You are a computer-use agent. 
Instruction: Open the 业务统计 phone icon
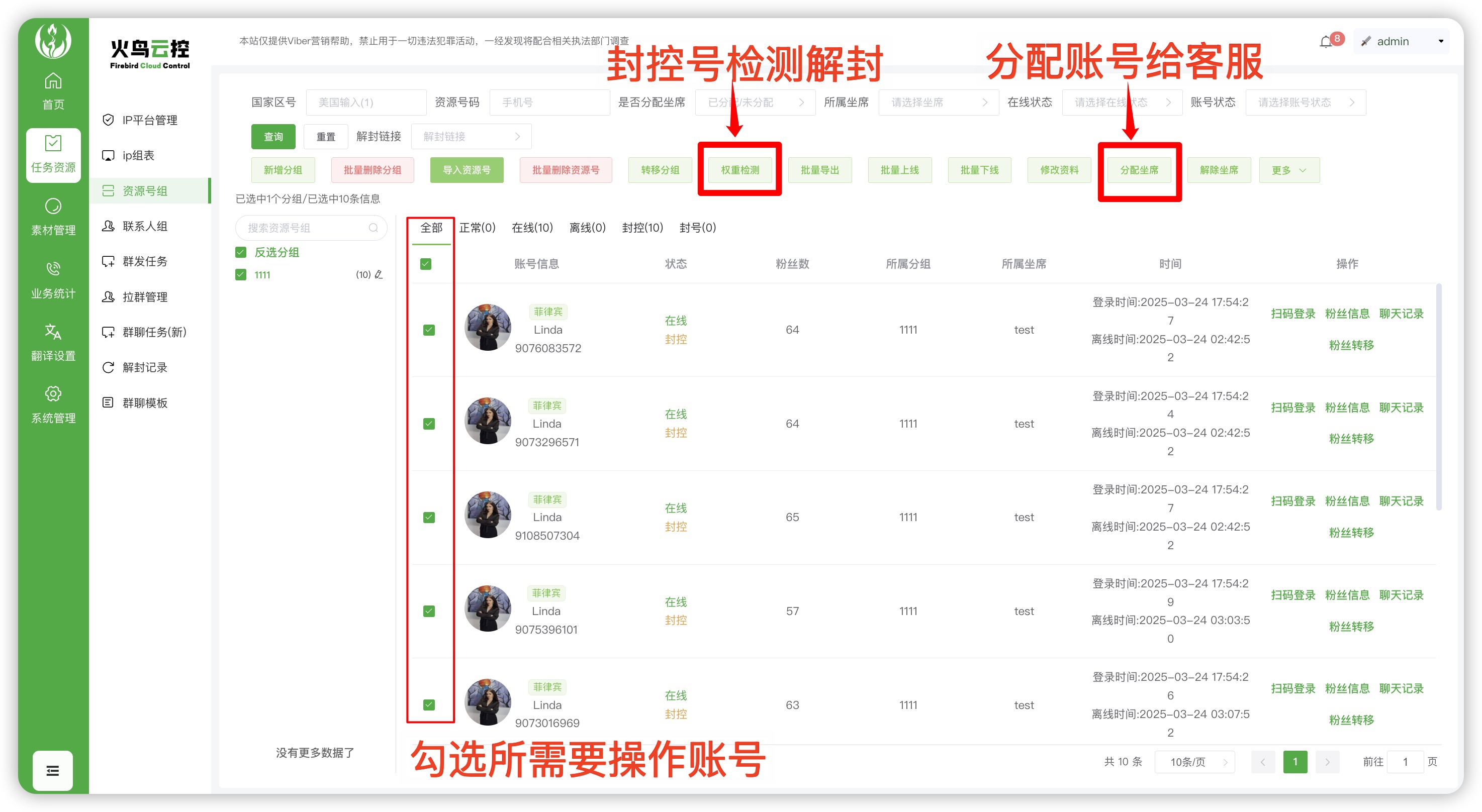(x=53, y=268)
